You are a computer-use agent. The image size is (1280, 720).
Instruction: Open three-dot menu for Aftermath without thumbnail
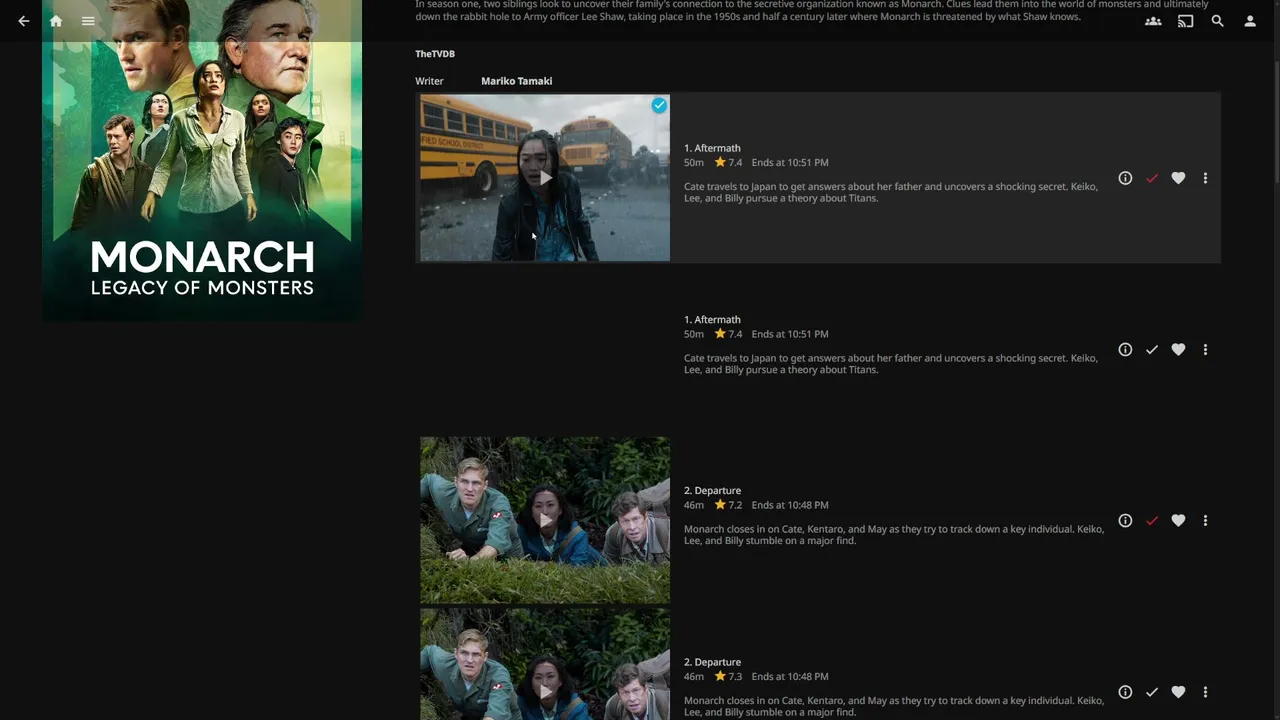pos(1205,350)
